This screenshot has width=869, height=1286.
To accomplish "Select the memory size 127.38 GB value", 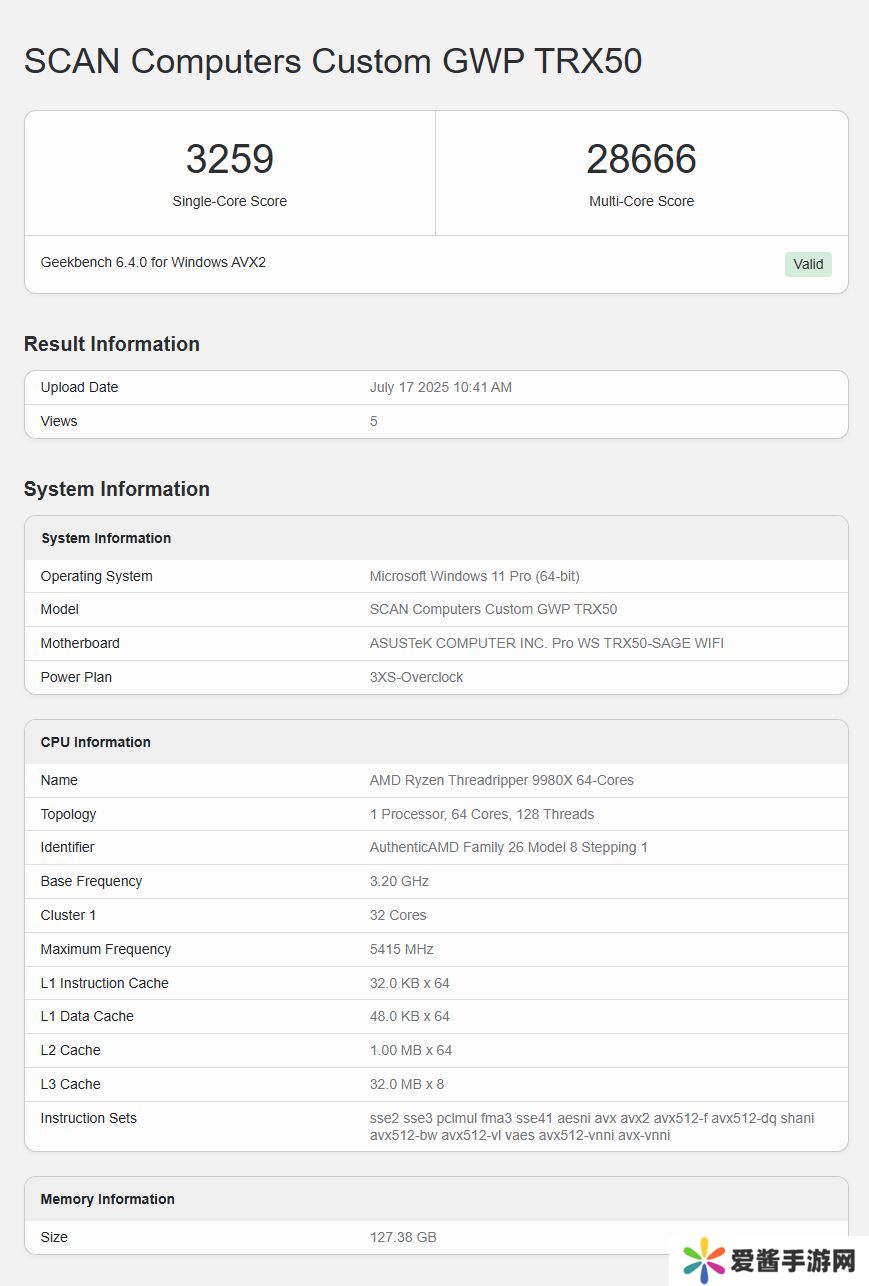I will pyautogui.click(x=403, y=1237).
